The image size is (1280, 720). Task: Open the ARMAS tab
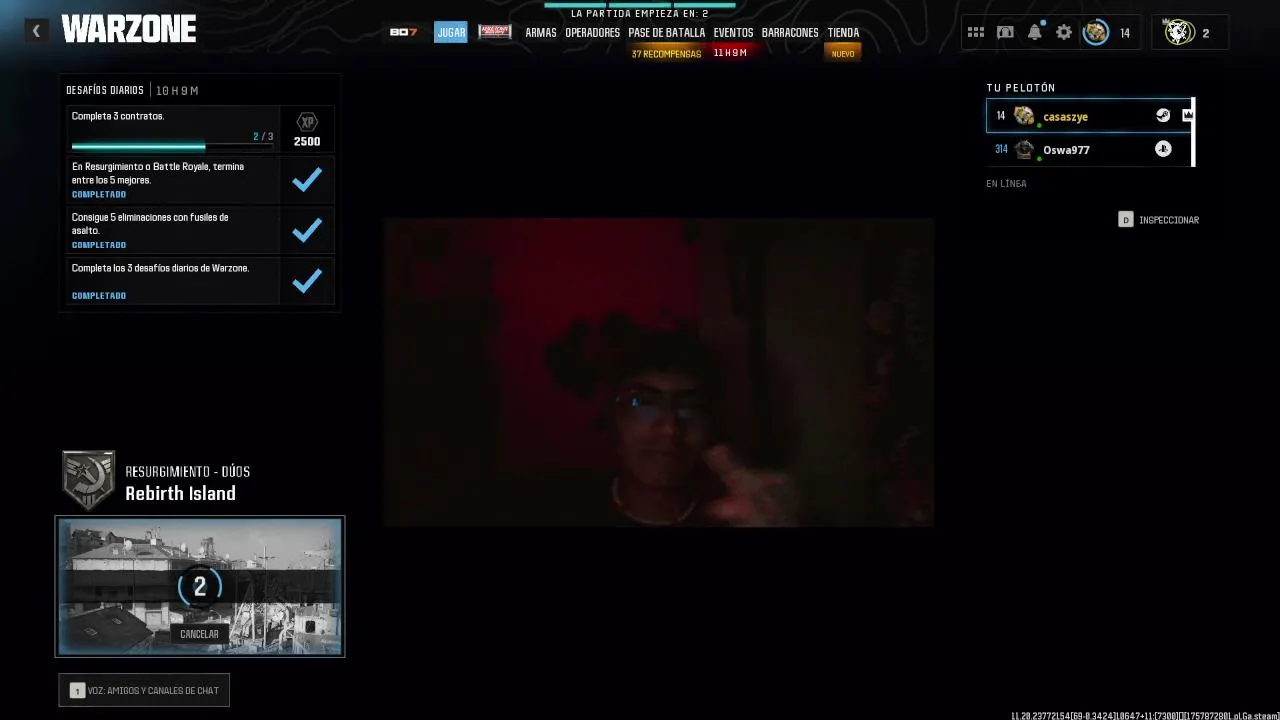coord(541,33)
